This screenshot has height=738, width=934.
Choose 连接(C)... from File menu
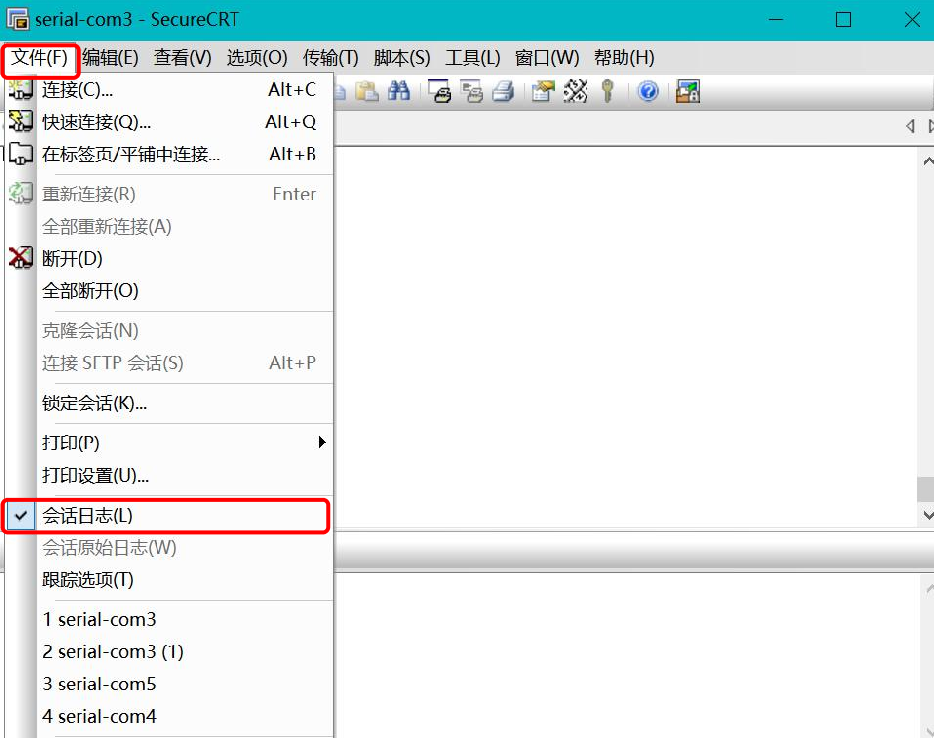pos(169,89)
